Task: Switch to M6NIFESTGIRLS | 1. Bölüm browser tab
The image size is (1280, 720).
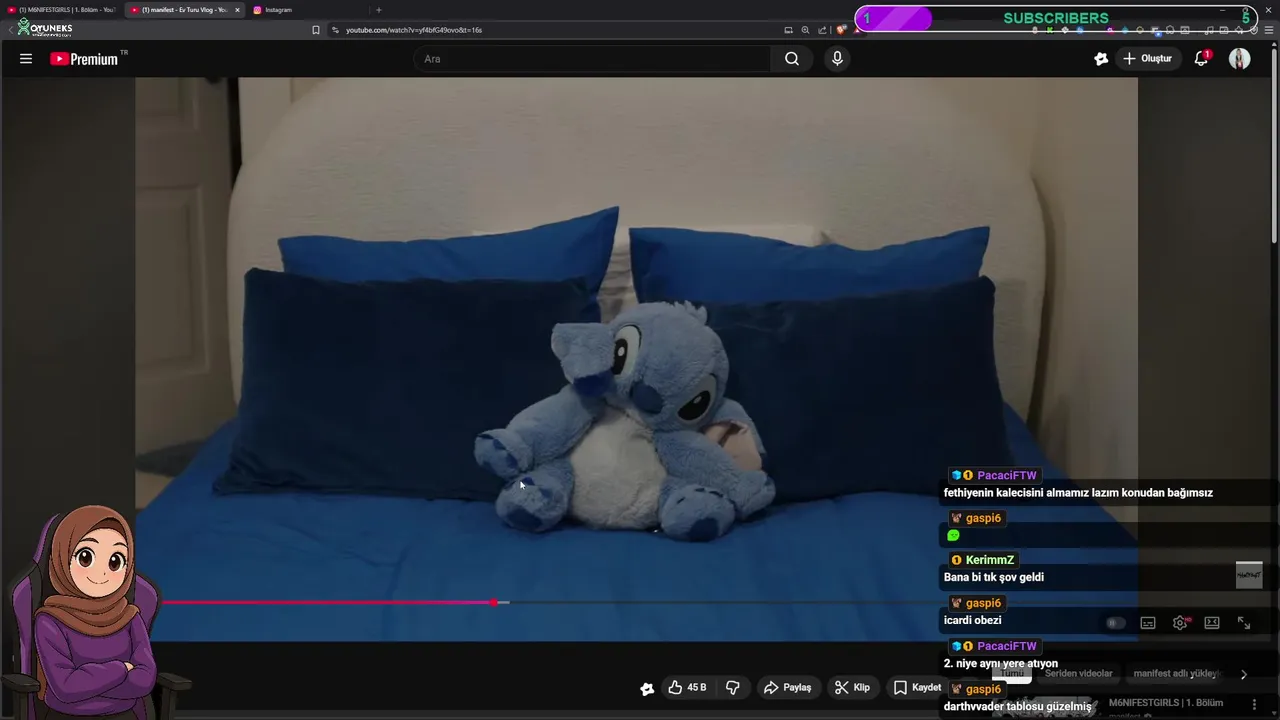Action: click(x=62, y=10)
